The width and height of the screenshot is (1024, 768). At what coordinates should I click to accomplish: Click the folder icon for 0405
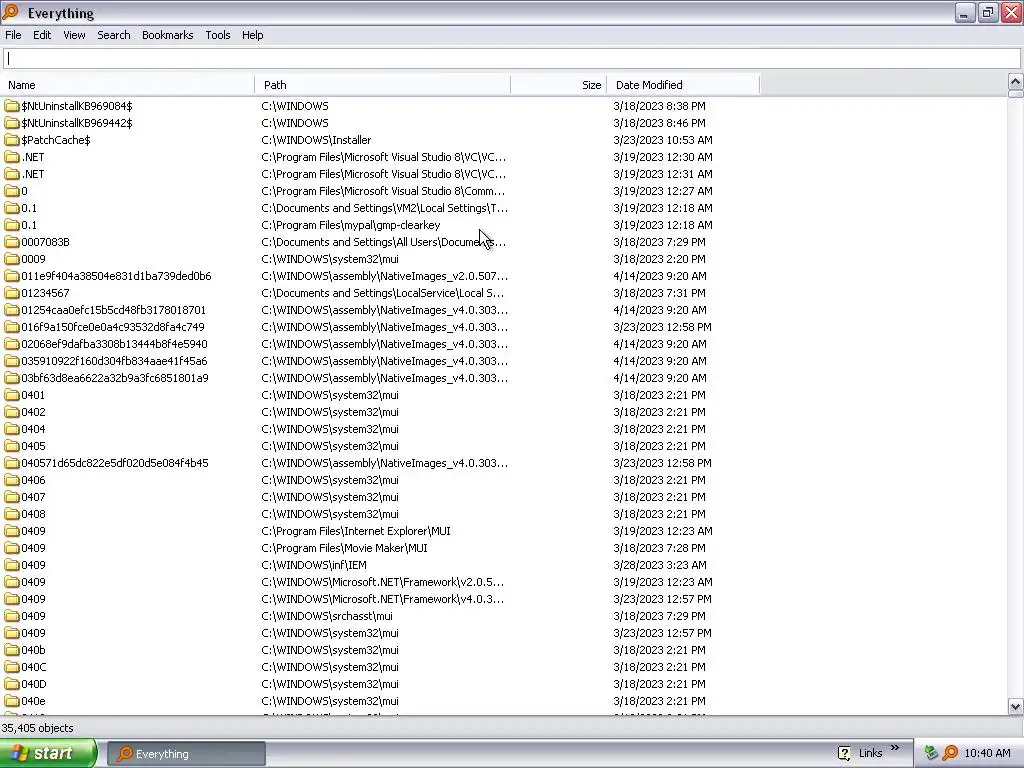pos(12,445)
